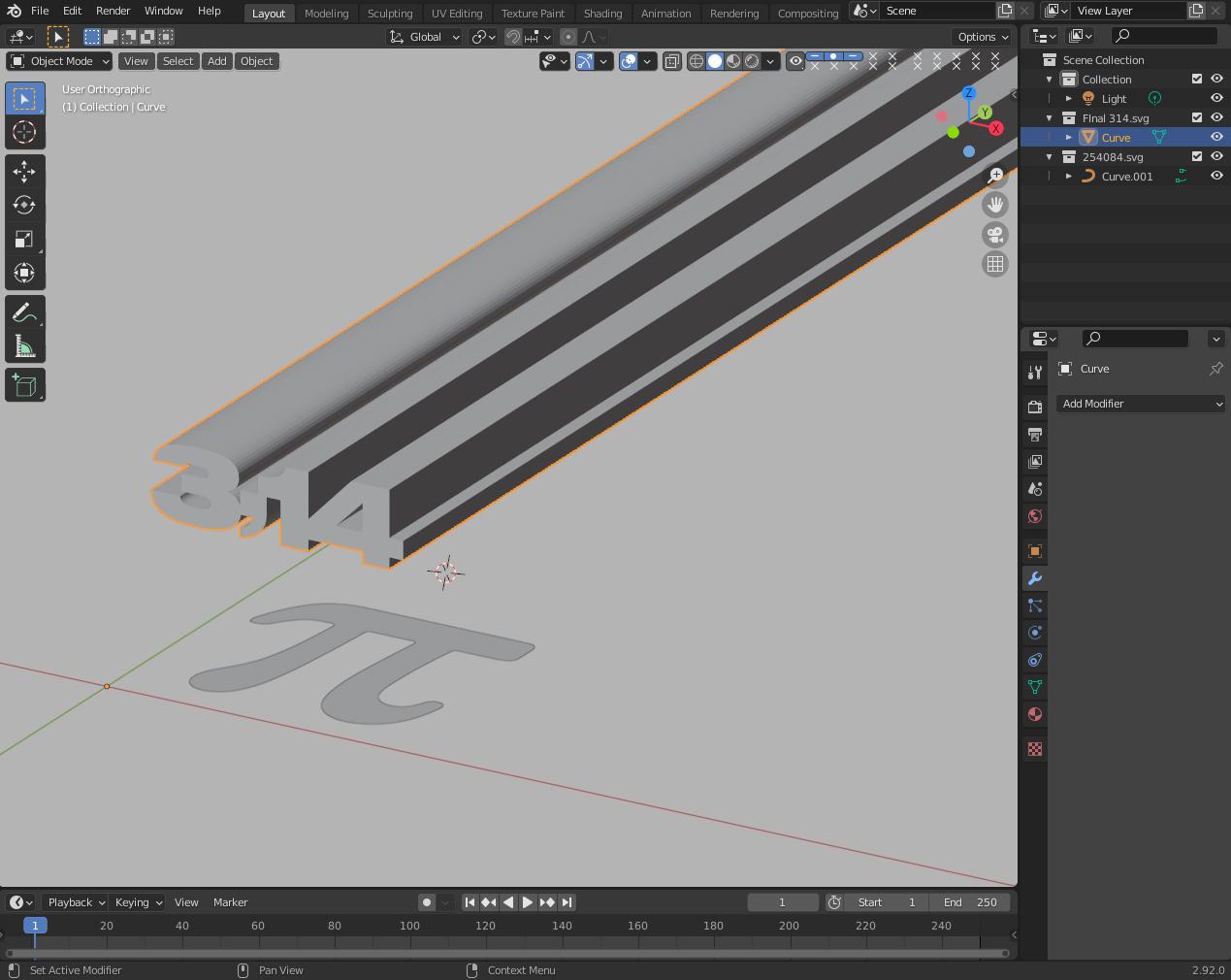Hide Collection in the outliner
This screenshot has height=980, width=1231.
(1216, 79)
